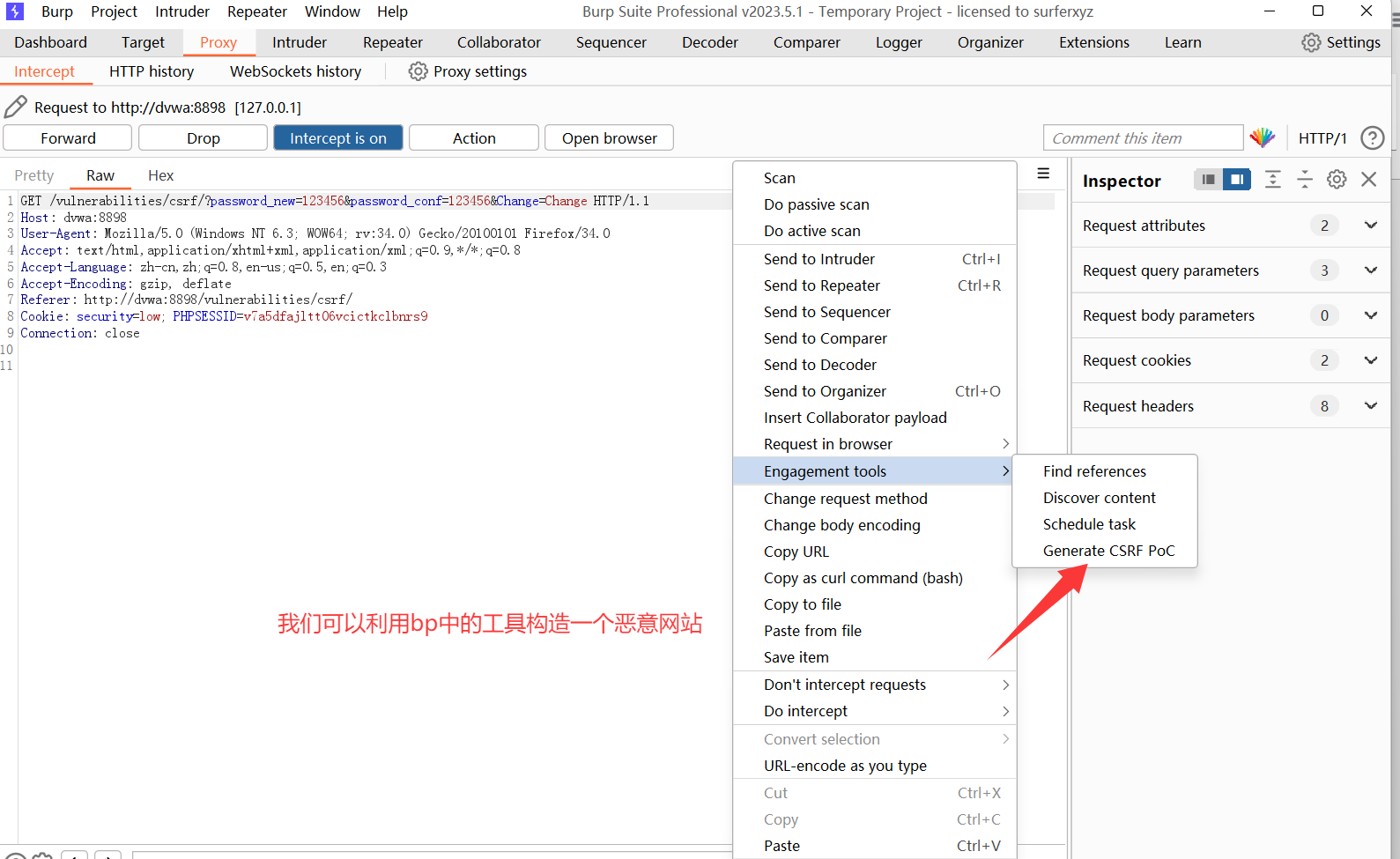Open the colorful highlight picker icon
1400x859 pixels.
click(x=1262, y=137)
